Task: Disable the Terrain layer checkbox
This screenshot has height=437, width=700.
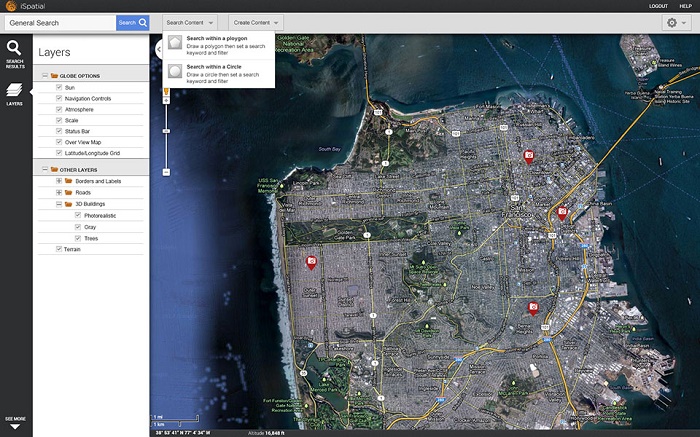Action: (59, 248)
